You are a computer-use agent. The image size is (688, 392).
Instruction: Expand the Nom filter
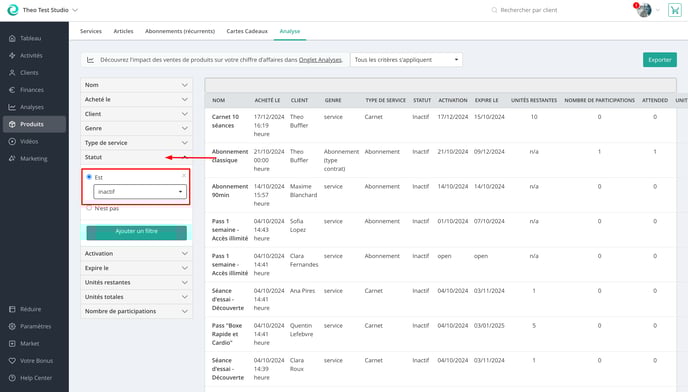click(136, 85)
